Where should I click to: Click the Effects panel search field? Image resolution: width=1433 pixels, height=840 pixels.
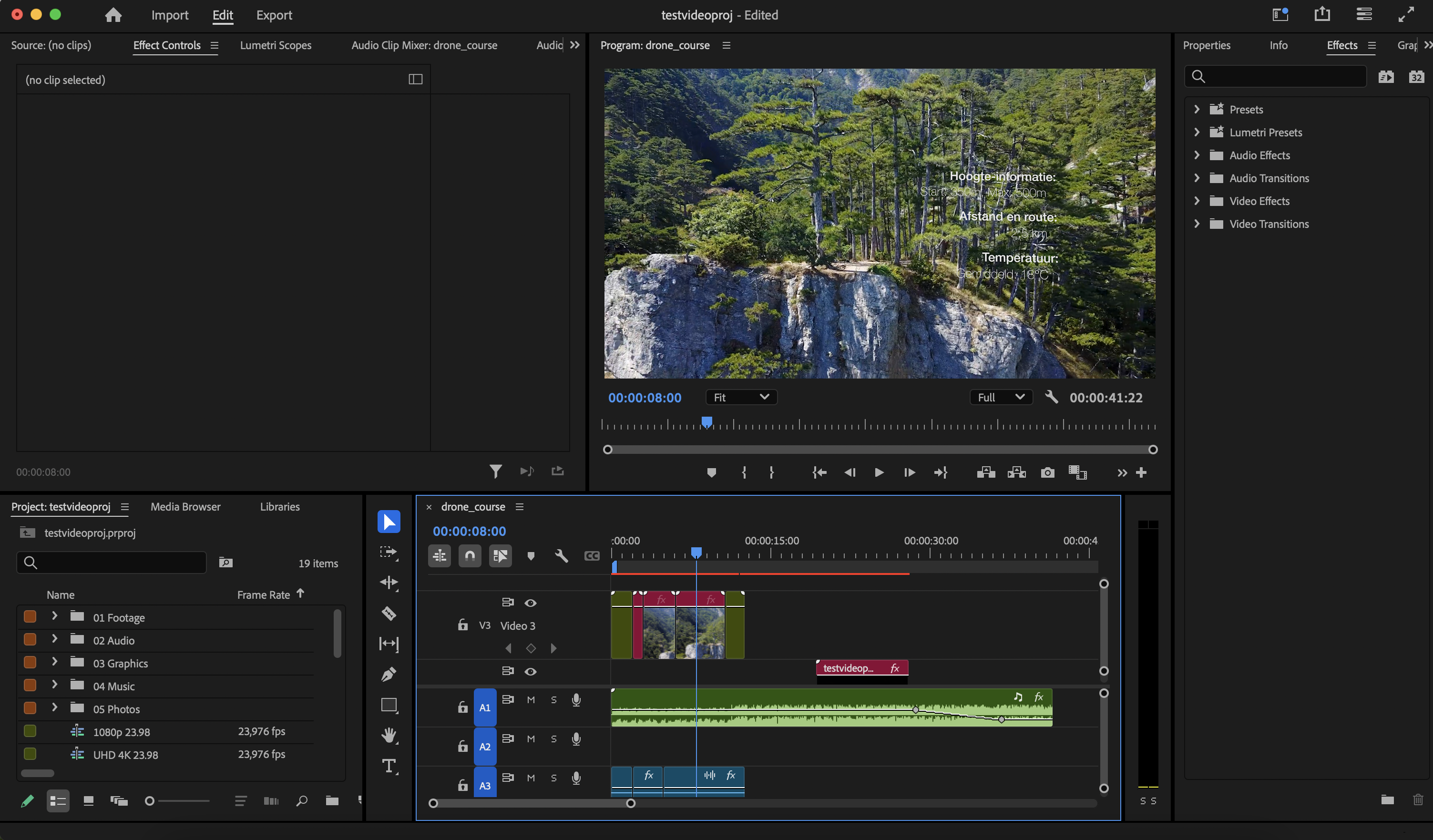(x=1276, y=76)
